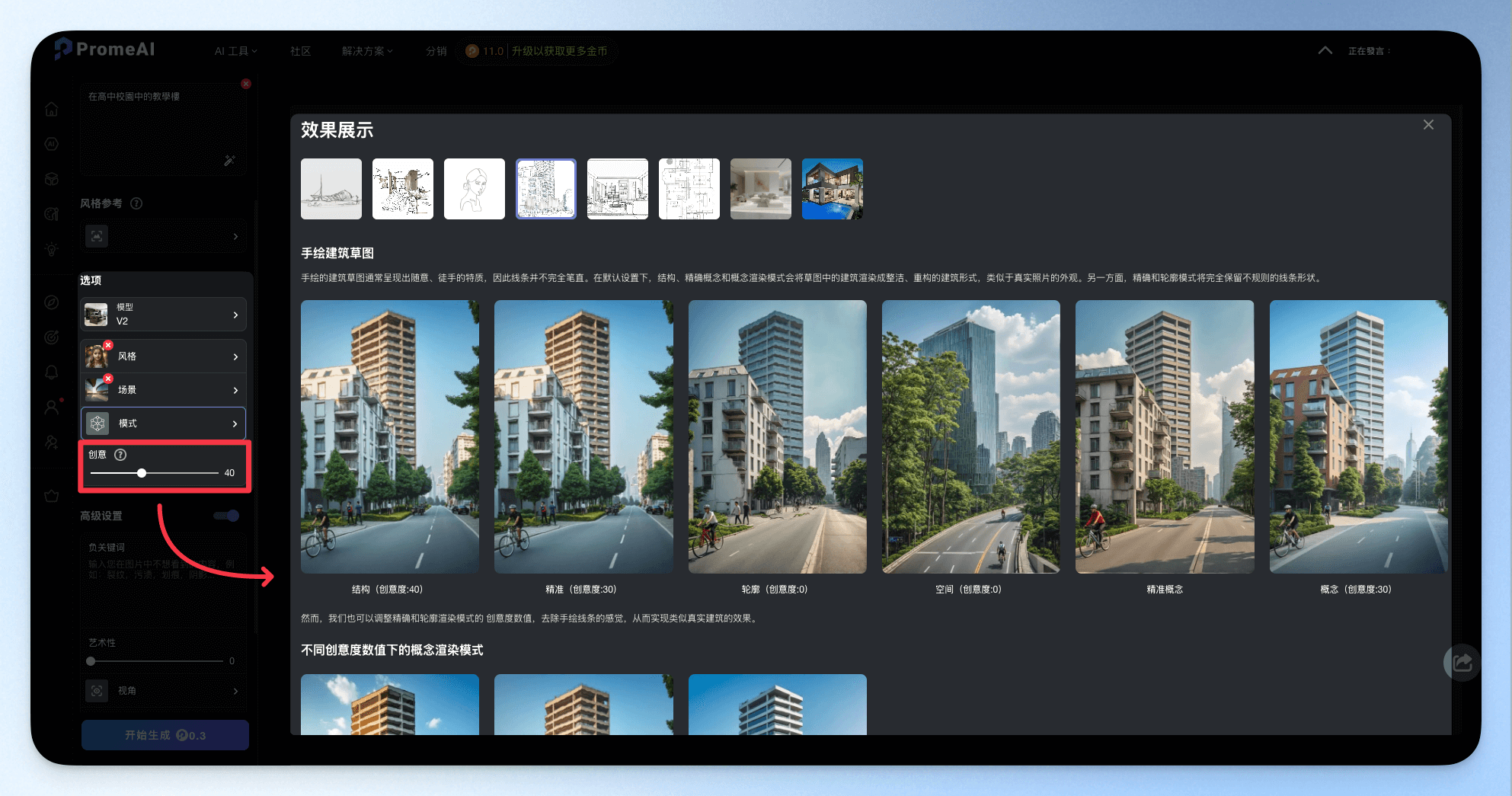Image resolution: width=1512 pixels, height=796 pixels.
Task: Select the blue pool villa thumbnail
Action: coord(833,189)
